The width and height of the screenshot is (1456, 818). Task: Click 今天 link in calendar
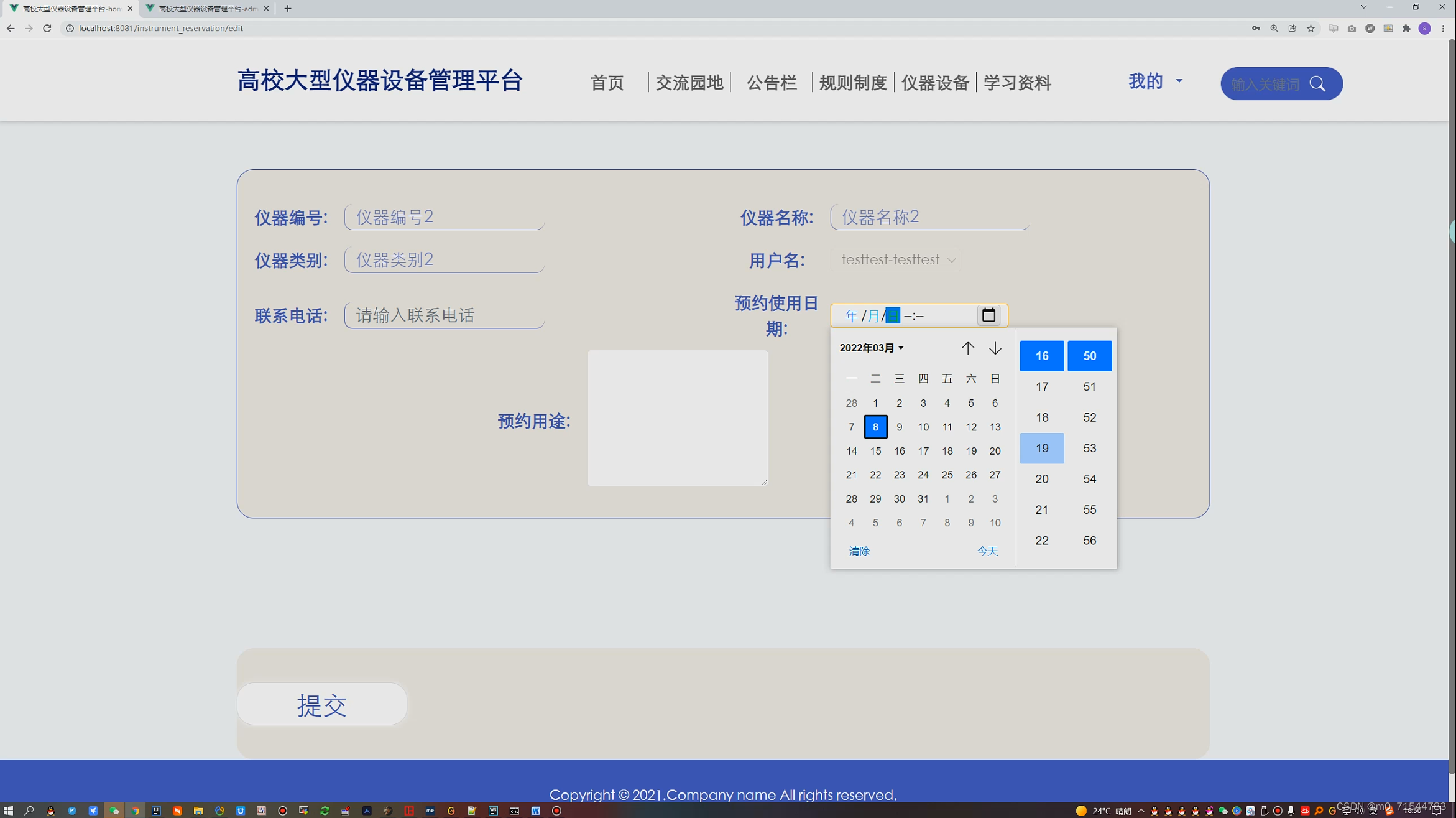pyautogui.click(x=987, y=551)
